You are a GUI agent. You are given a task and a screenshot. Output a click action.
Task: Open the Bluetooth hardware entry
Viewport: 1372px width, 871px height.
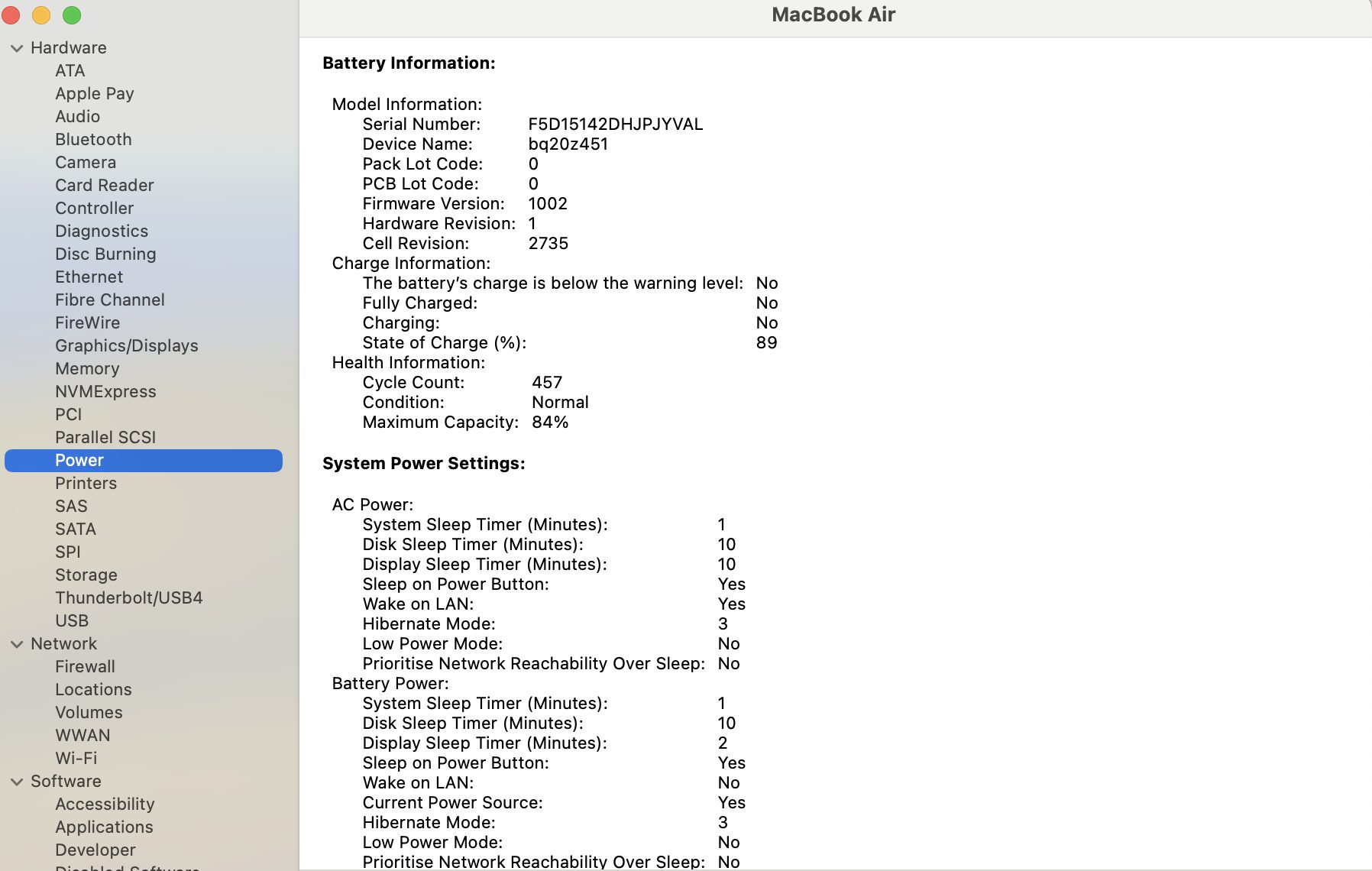[93, 139]
